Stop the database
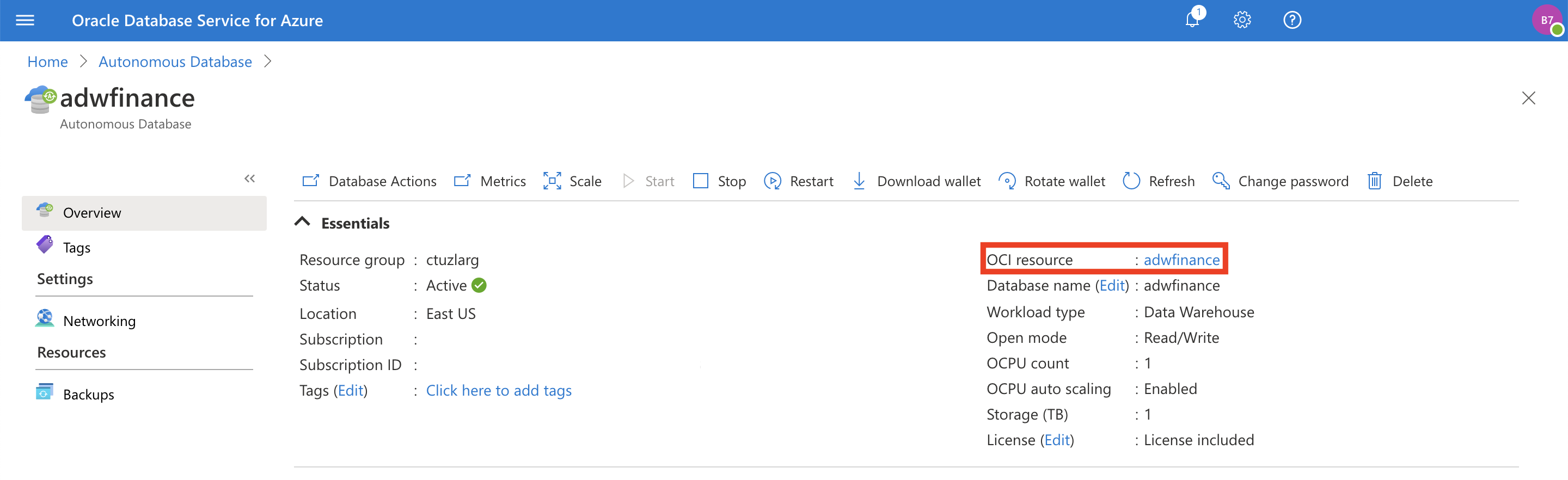Screen dimensions: 1568x480 tap(719, 181)
